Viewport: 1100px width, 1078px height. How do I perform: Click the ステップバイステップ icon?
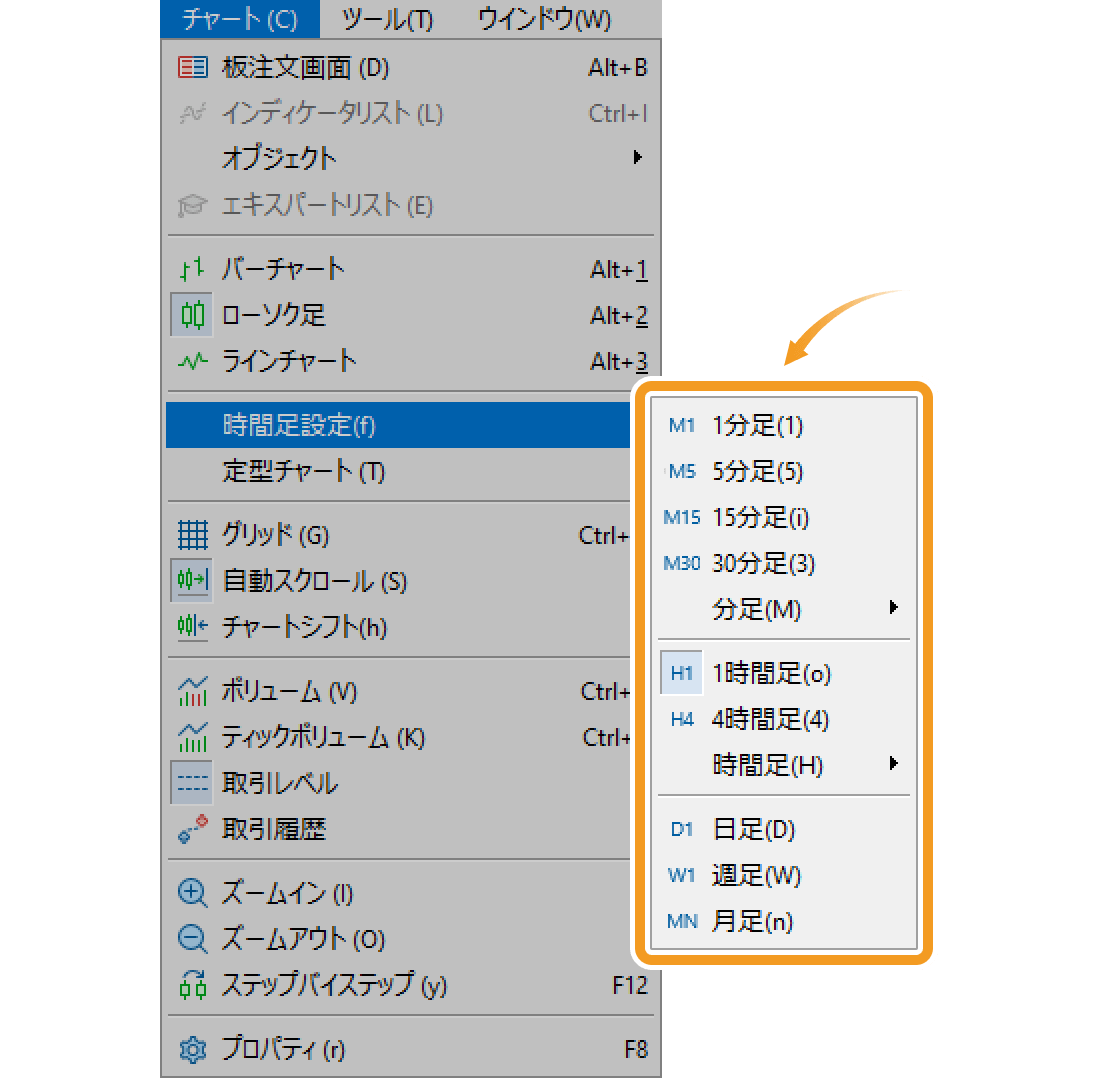192,985
